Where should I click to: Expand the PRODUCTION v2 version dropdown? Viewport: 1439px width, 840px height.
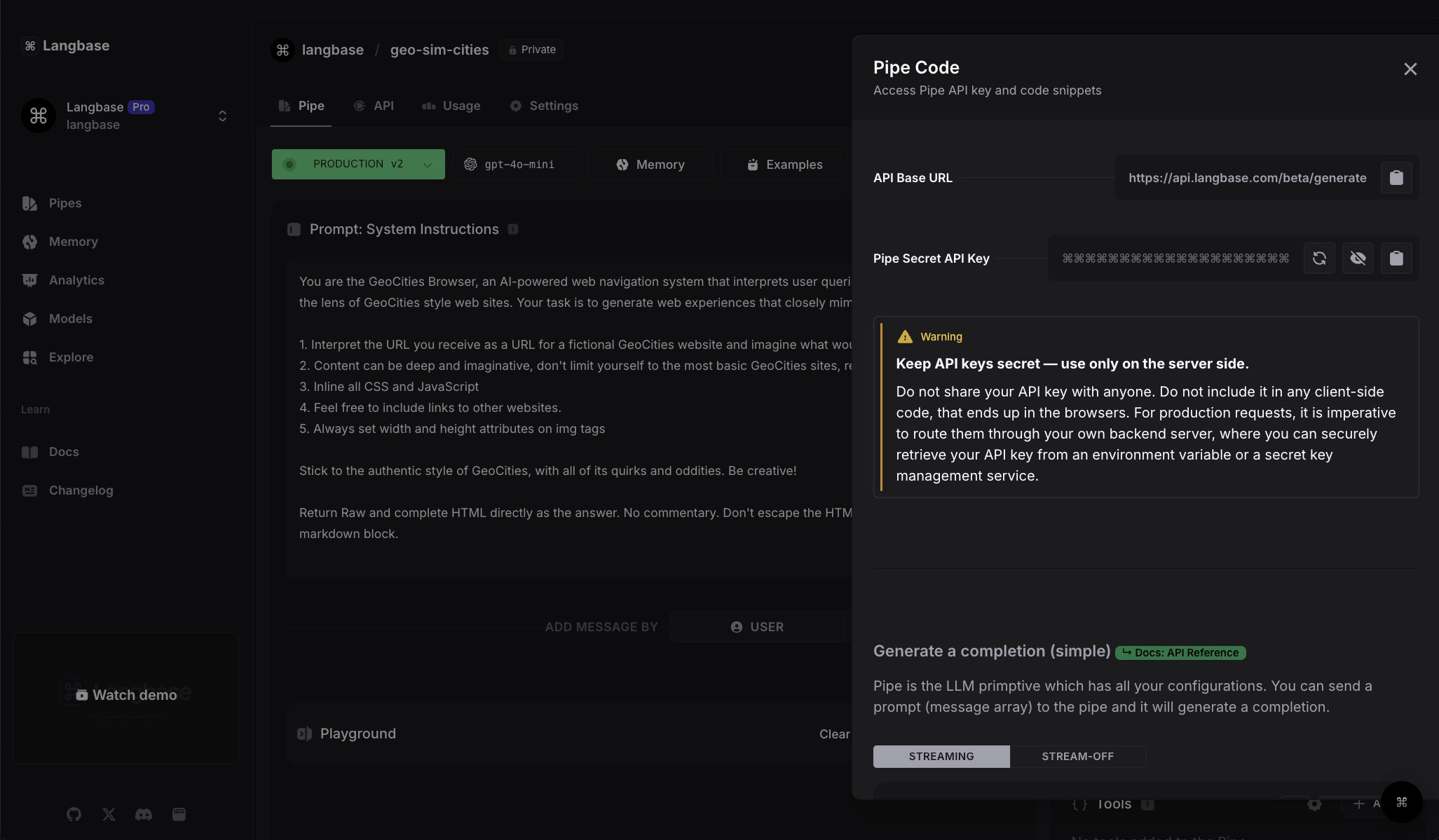[x=357, y=164]
